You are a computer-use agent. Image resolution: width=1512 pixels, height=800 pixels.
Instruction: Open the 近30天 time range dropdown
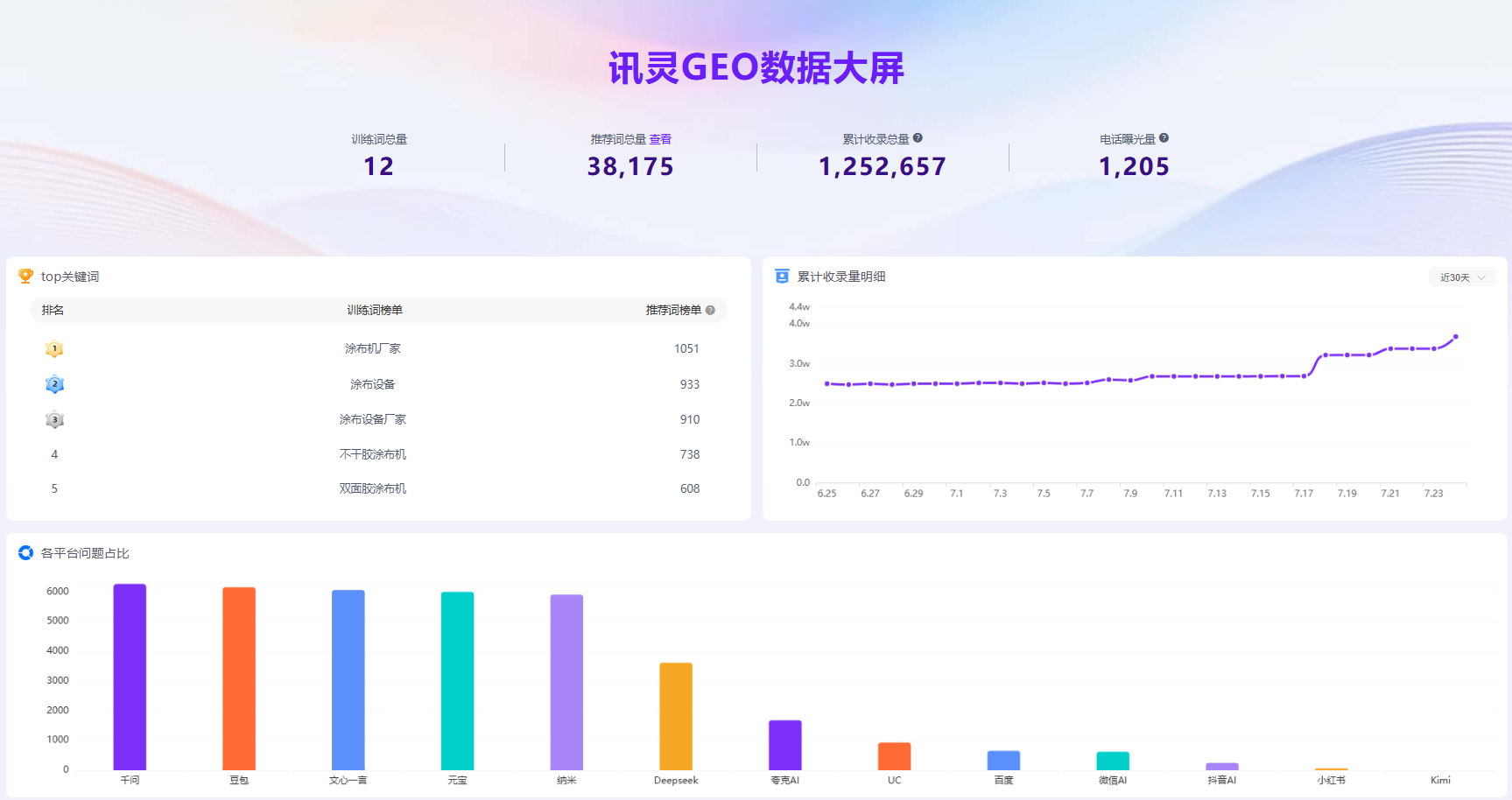(x=1462, y=277)
